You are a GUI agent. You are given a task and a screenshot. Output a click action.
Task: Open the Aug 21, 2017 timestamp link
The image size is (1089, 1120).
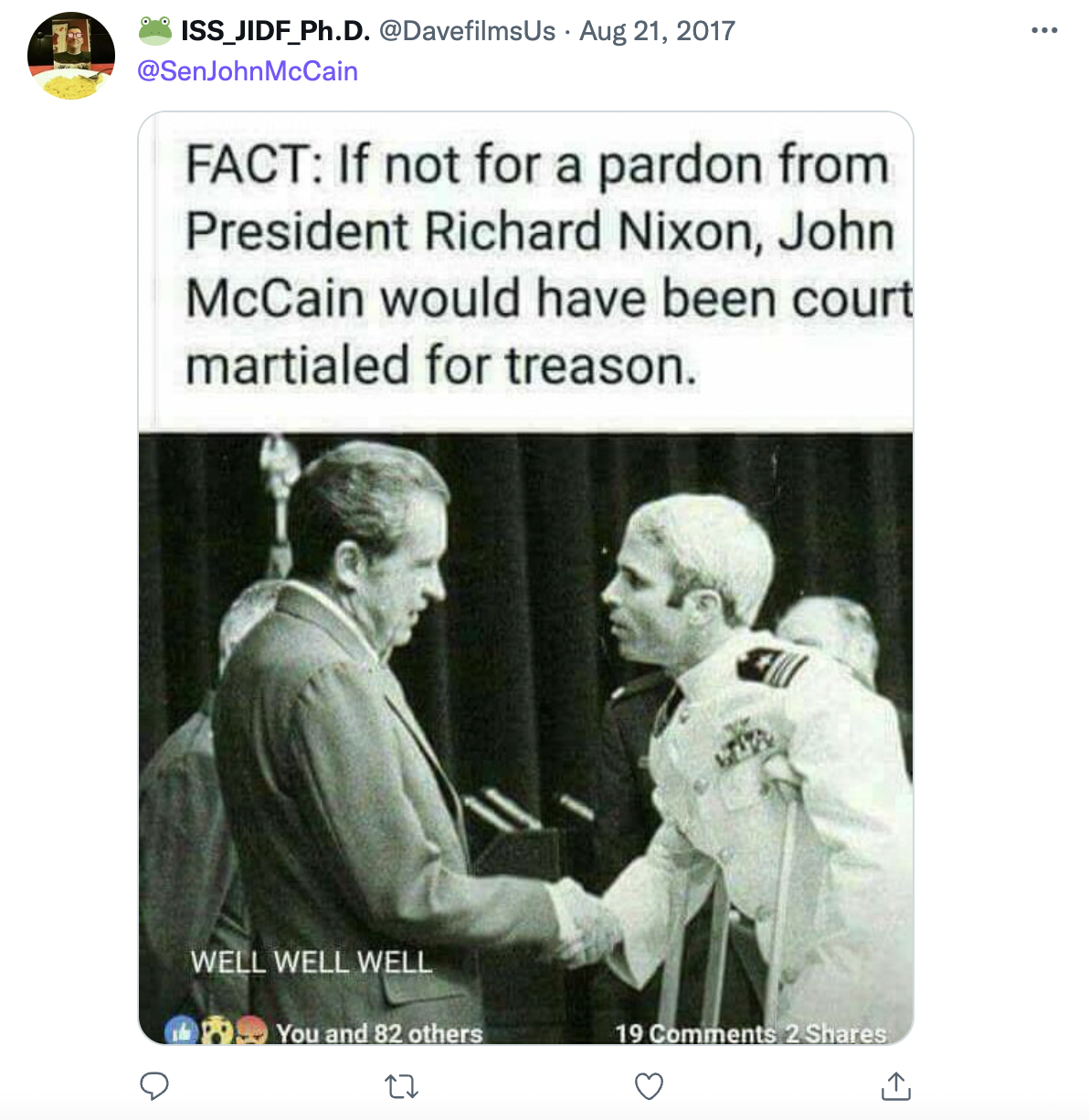[x=657, y=30]
